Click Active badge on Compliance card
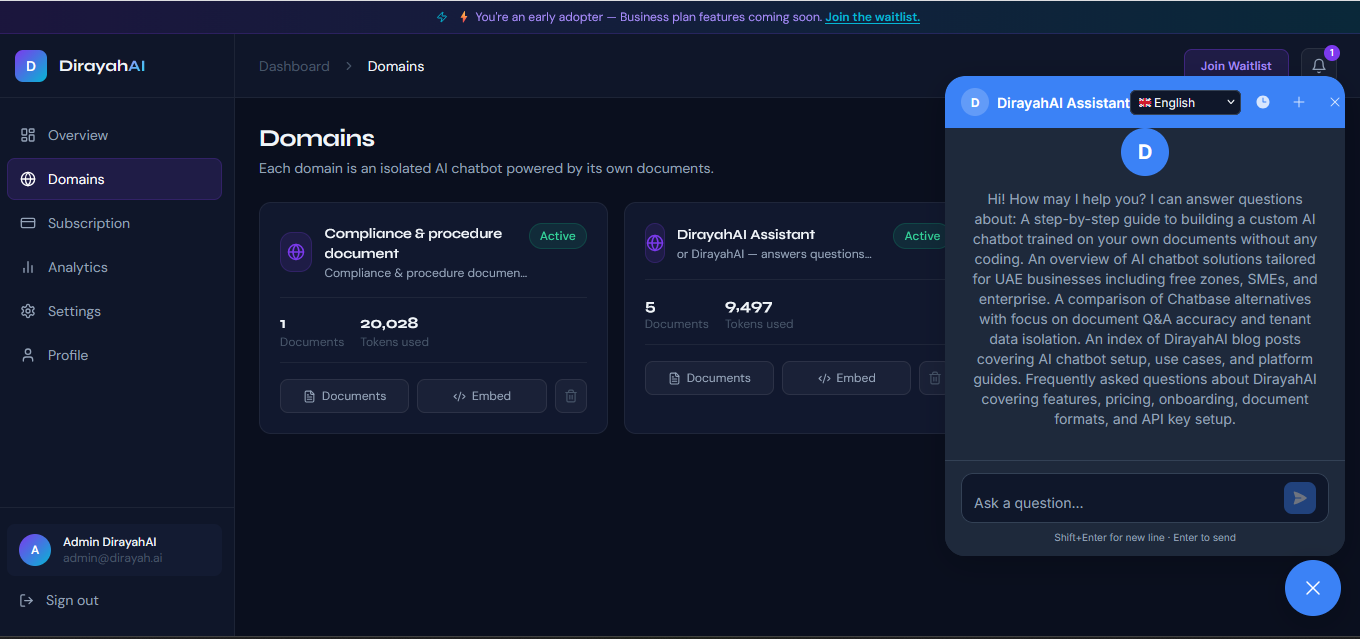The image size is (1360, 639). (x=558, y=236)
